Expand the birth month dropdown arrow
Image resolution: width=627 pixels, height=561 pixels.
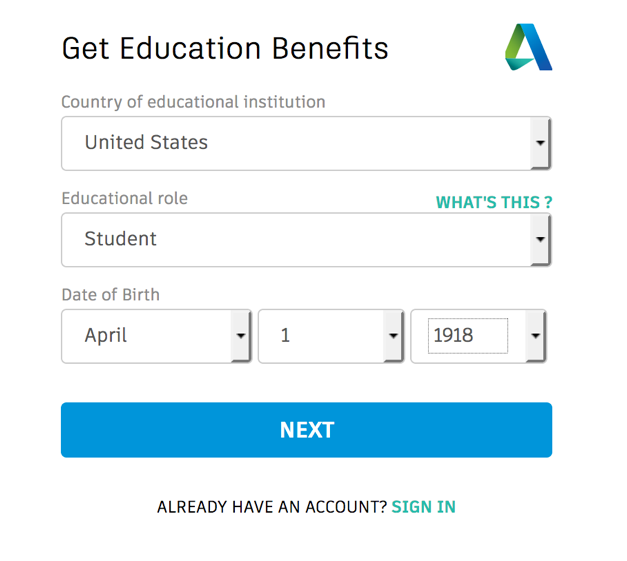tap(240, 336)
